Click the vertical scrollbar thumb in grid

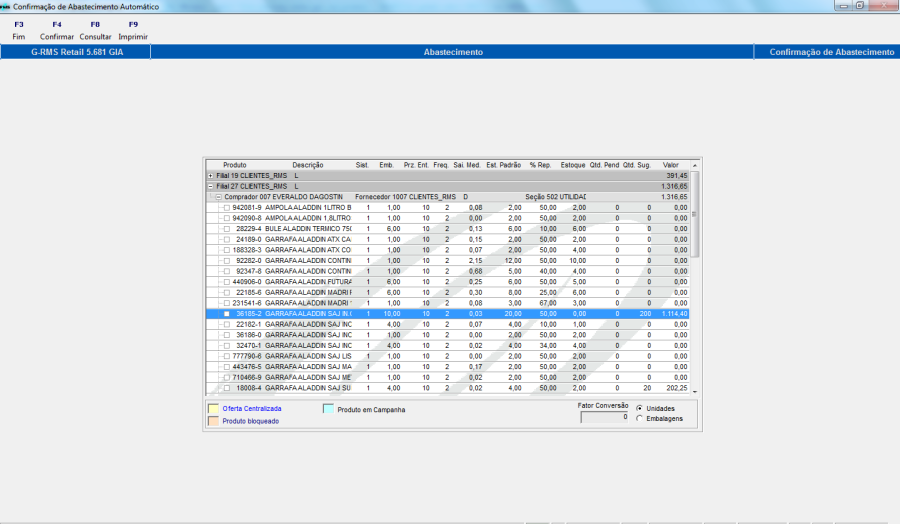[x=695, y=214]
